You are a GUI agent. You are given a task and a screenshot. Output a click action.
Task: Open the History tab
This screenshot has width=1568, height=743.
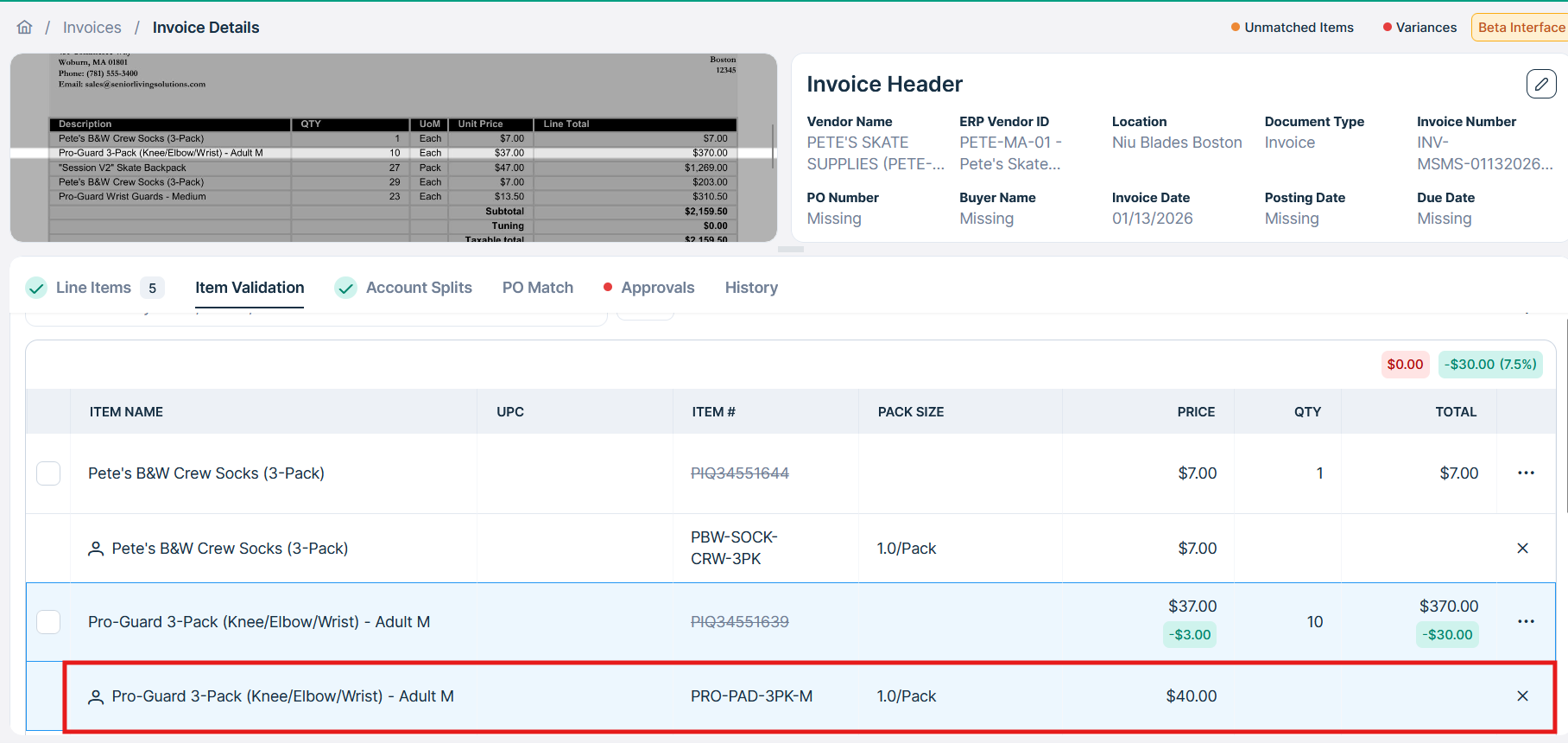[751, 288]
